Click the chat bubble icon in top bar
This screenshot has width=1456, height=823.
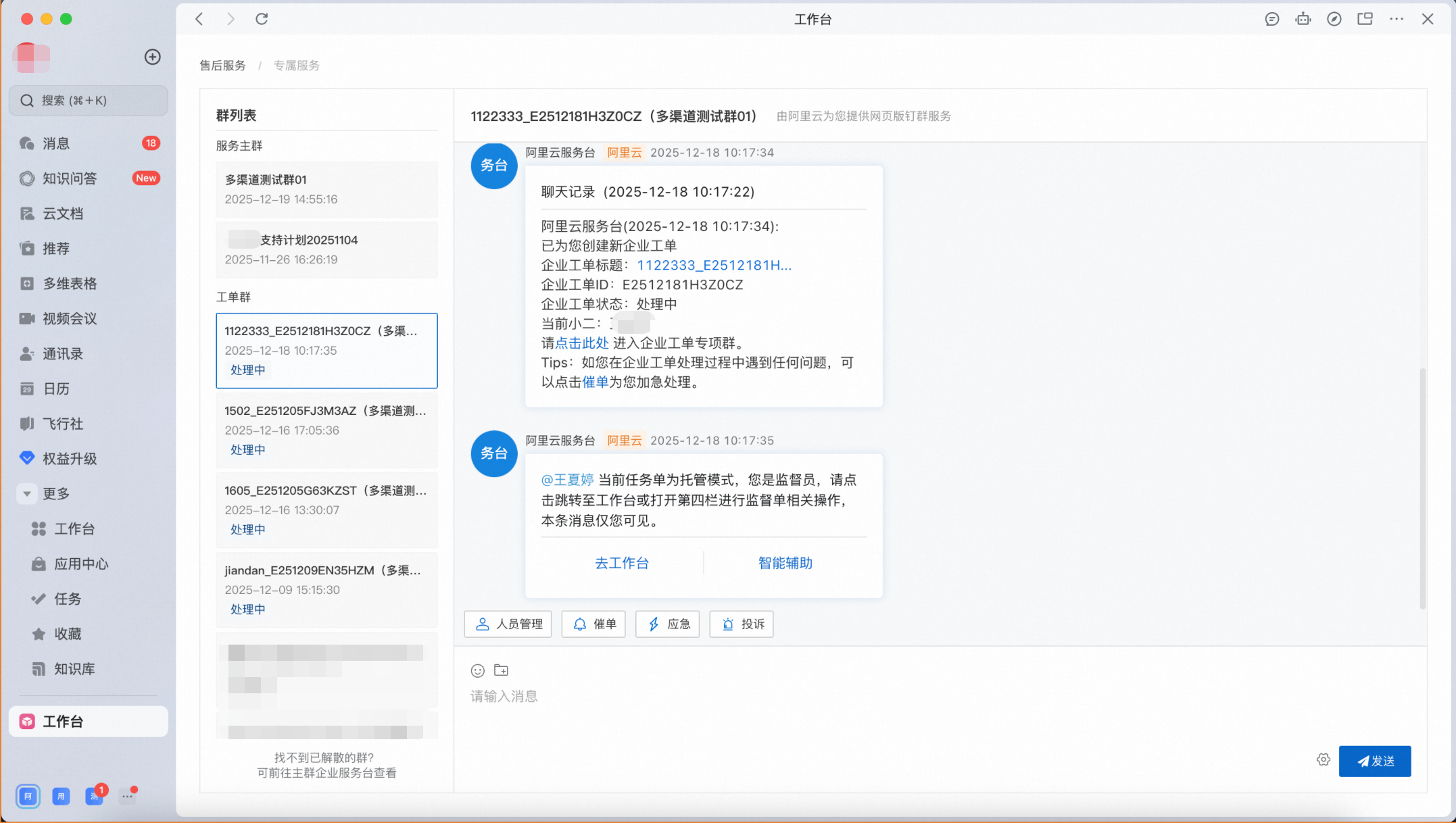1271,19
